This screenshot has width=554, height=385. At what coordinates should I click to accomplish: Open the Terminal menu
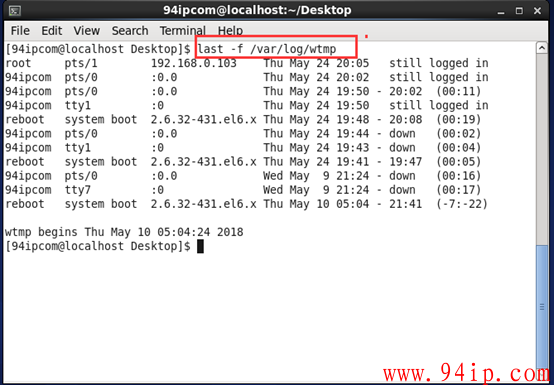(x=182, y=31)
